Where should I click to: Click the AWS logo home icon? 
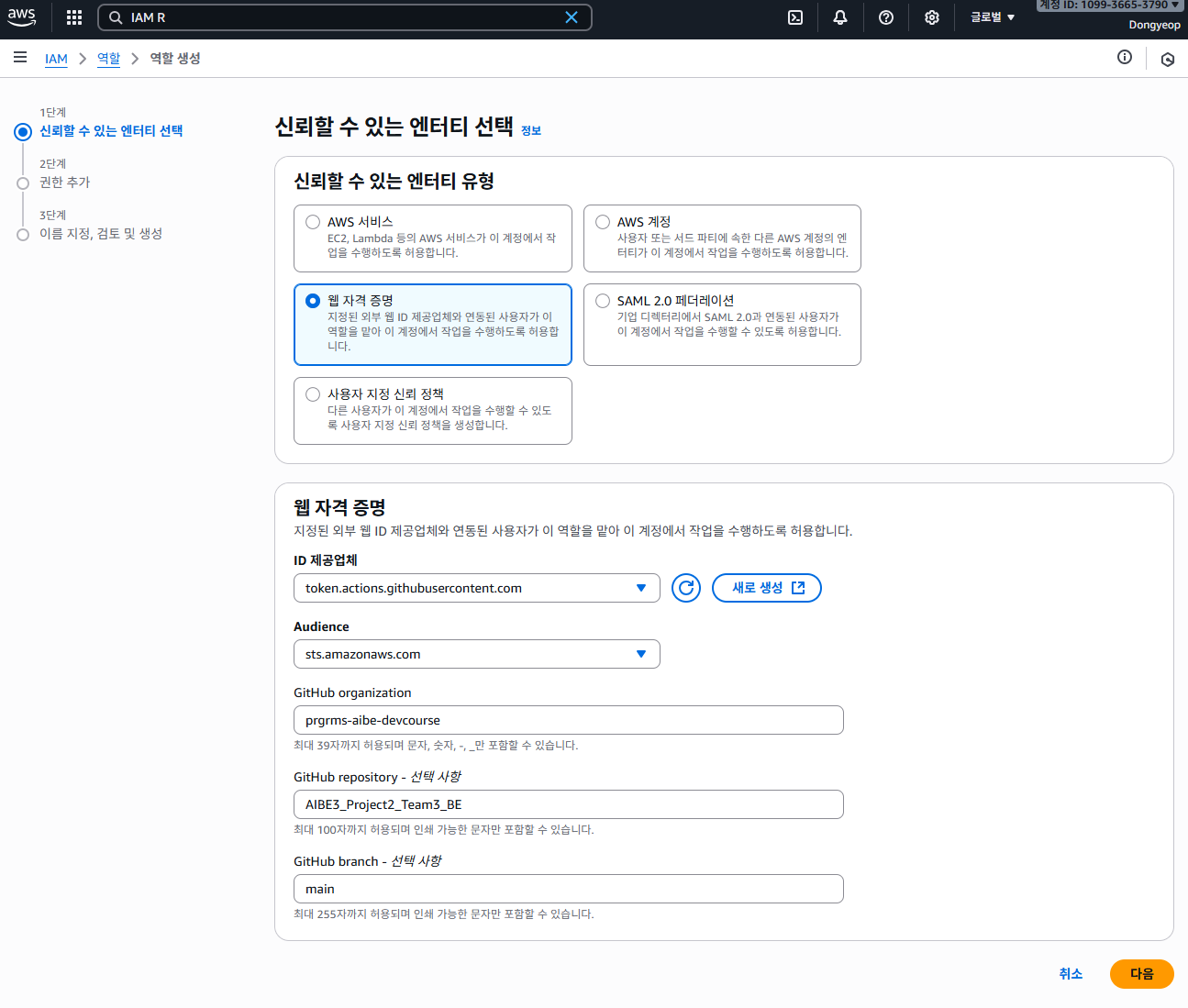coord(22,17)
